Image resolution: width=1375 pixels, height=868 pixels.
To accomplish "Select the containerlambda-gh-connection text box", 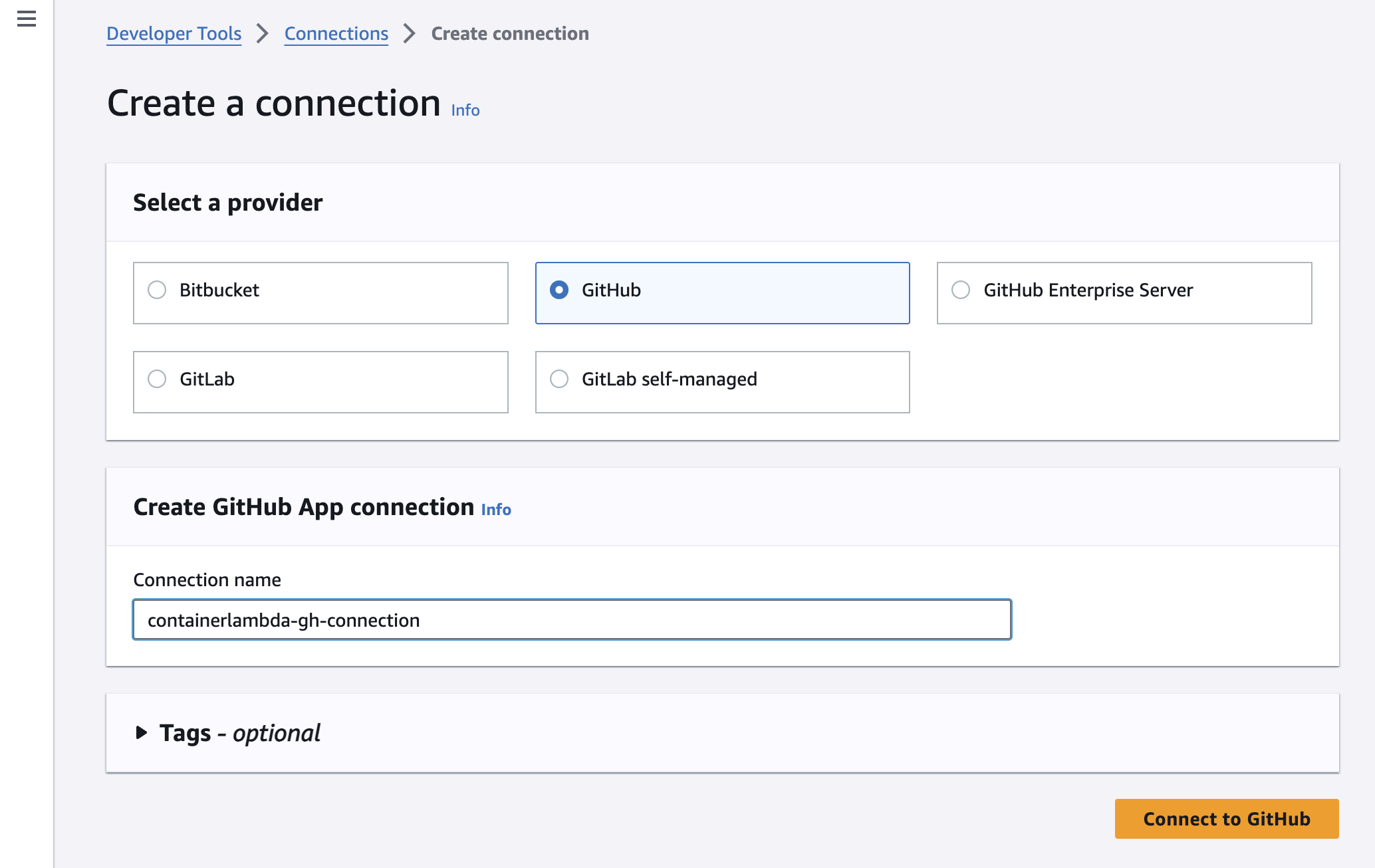I will [x=572, y=619].
